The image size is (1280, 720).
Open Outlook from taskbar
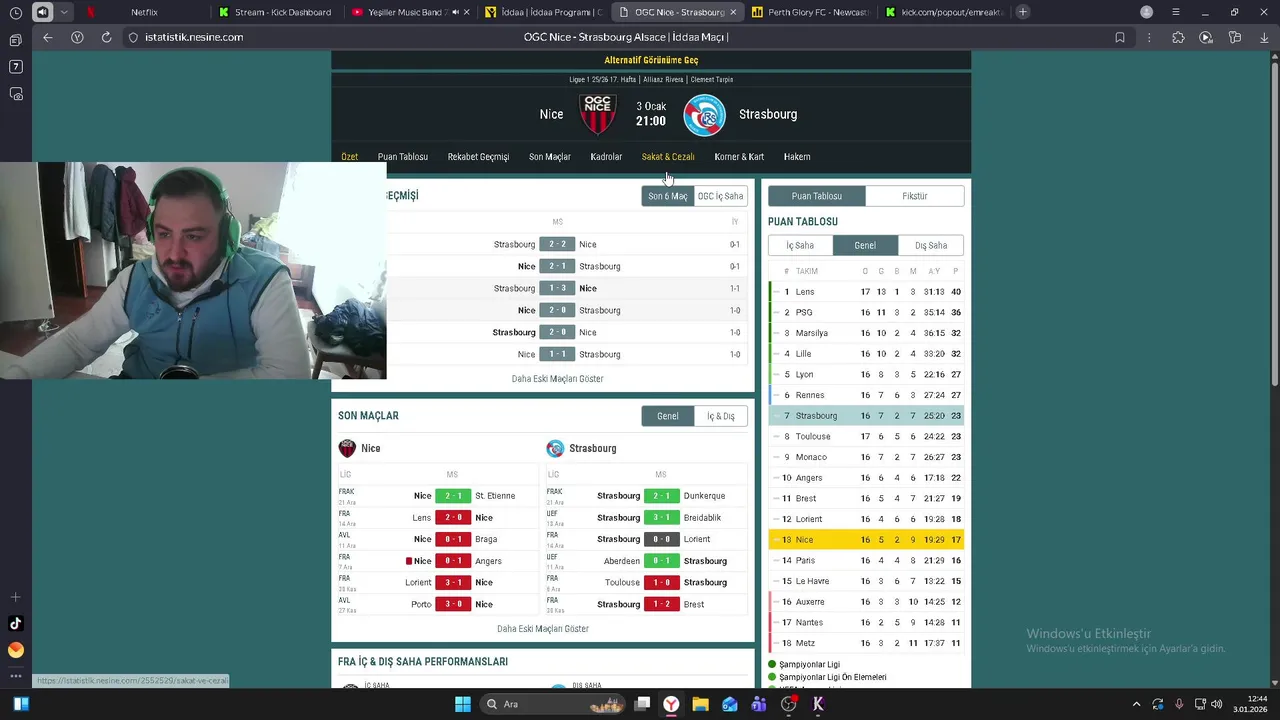point(730,704)
